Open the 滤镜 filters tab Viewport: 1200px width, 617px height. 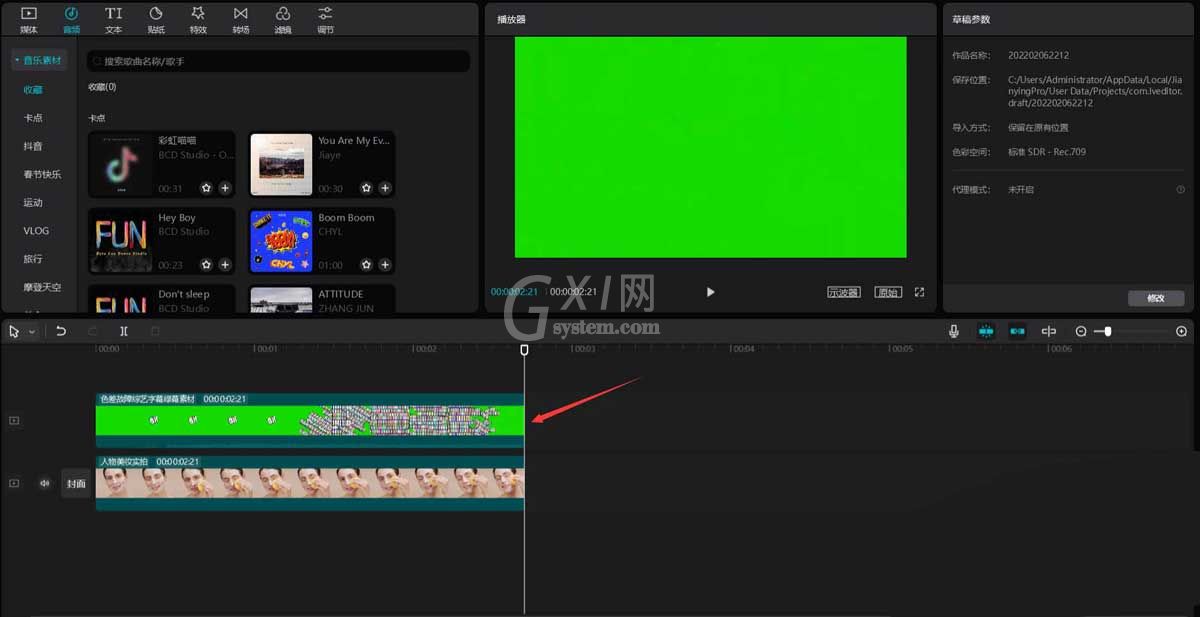pos(283,19)
